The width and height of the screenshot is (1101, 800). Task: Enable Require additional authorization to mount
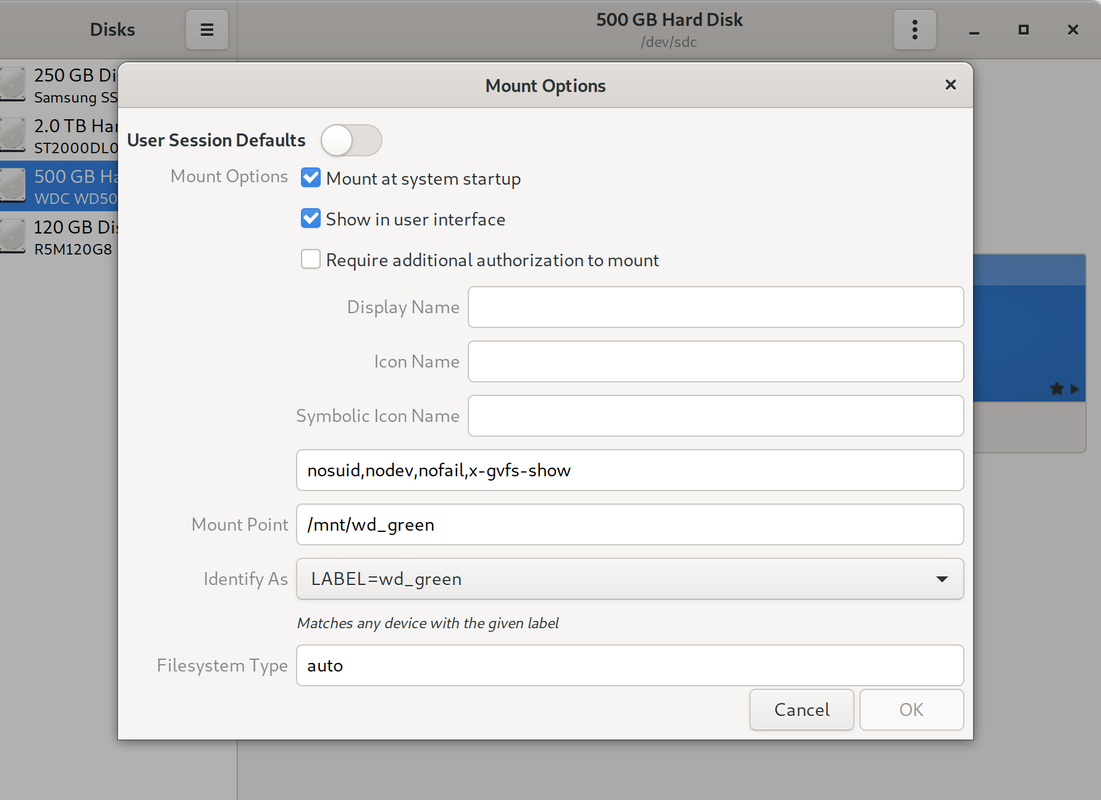pyautogui.click(x=310, y=259)
